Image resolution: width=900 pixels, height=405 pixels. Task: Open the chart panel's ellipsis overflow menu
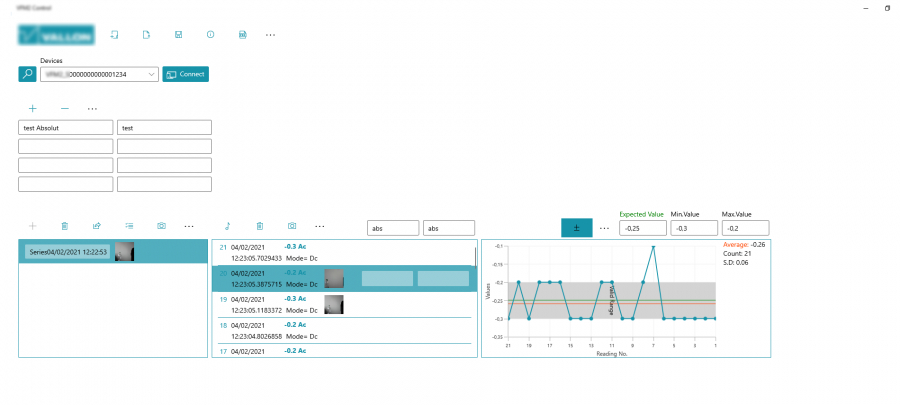click(x=604, y=228)
